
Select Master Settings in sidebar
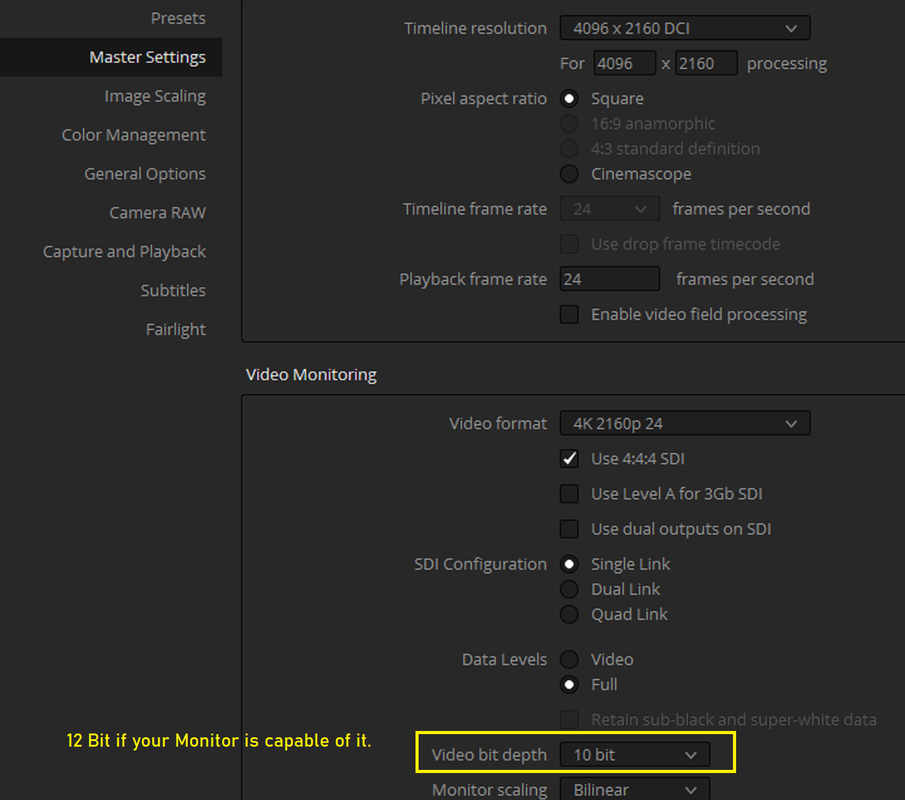pos(111,57)
